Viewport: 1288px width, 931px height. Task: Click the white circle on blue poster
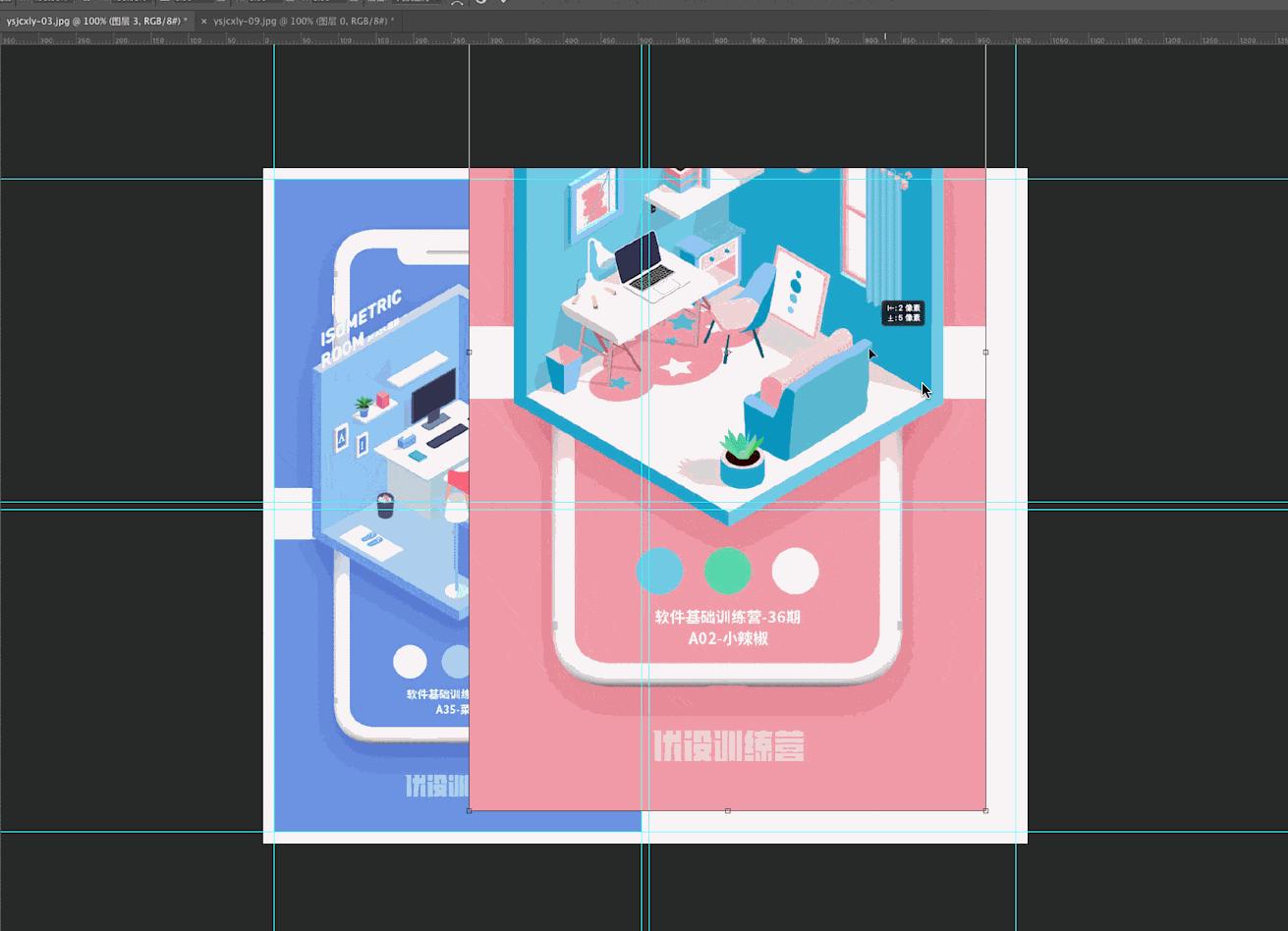tap(410, 662)
